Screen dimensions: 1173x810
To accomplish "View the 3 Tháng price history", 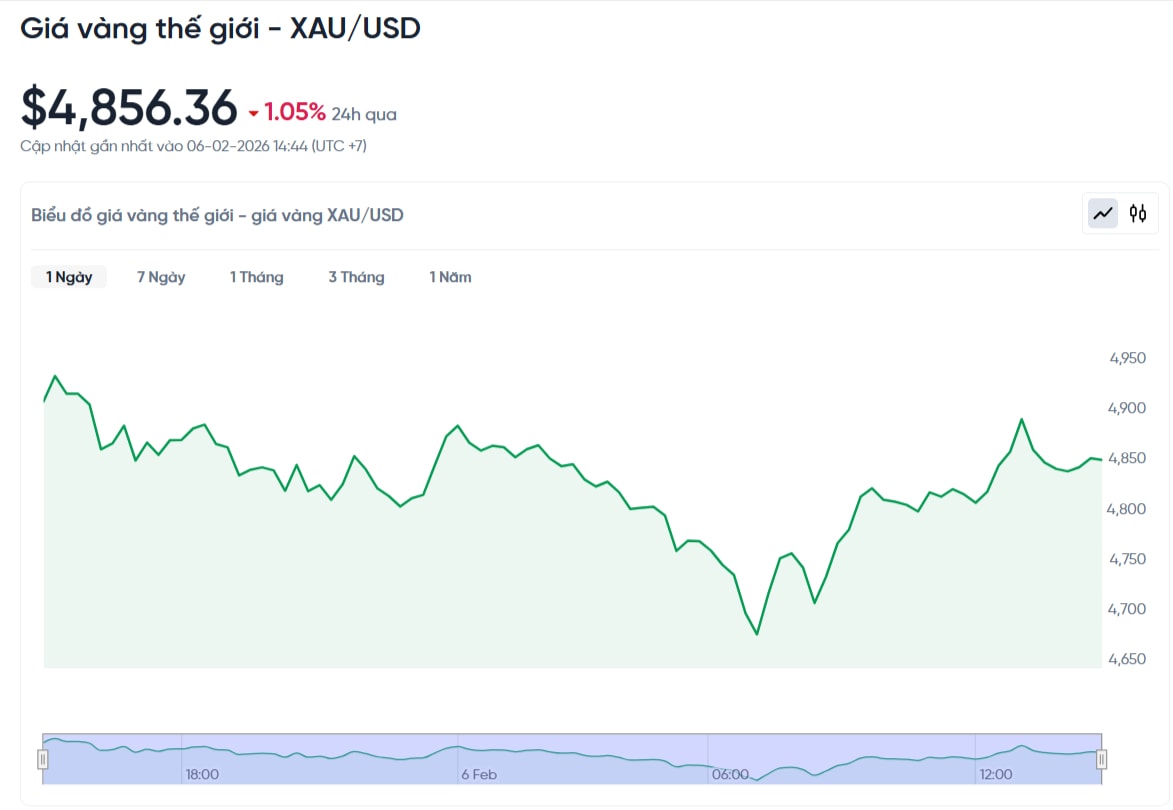I will pos(356,276).
